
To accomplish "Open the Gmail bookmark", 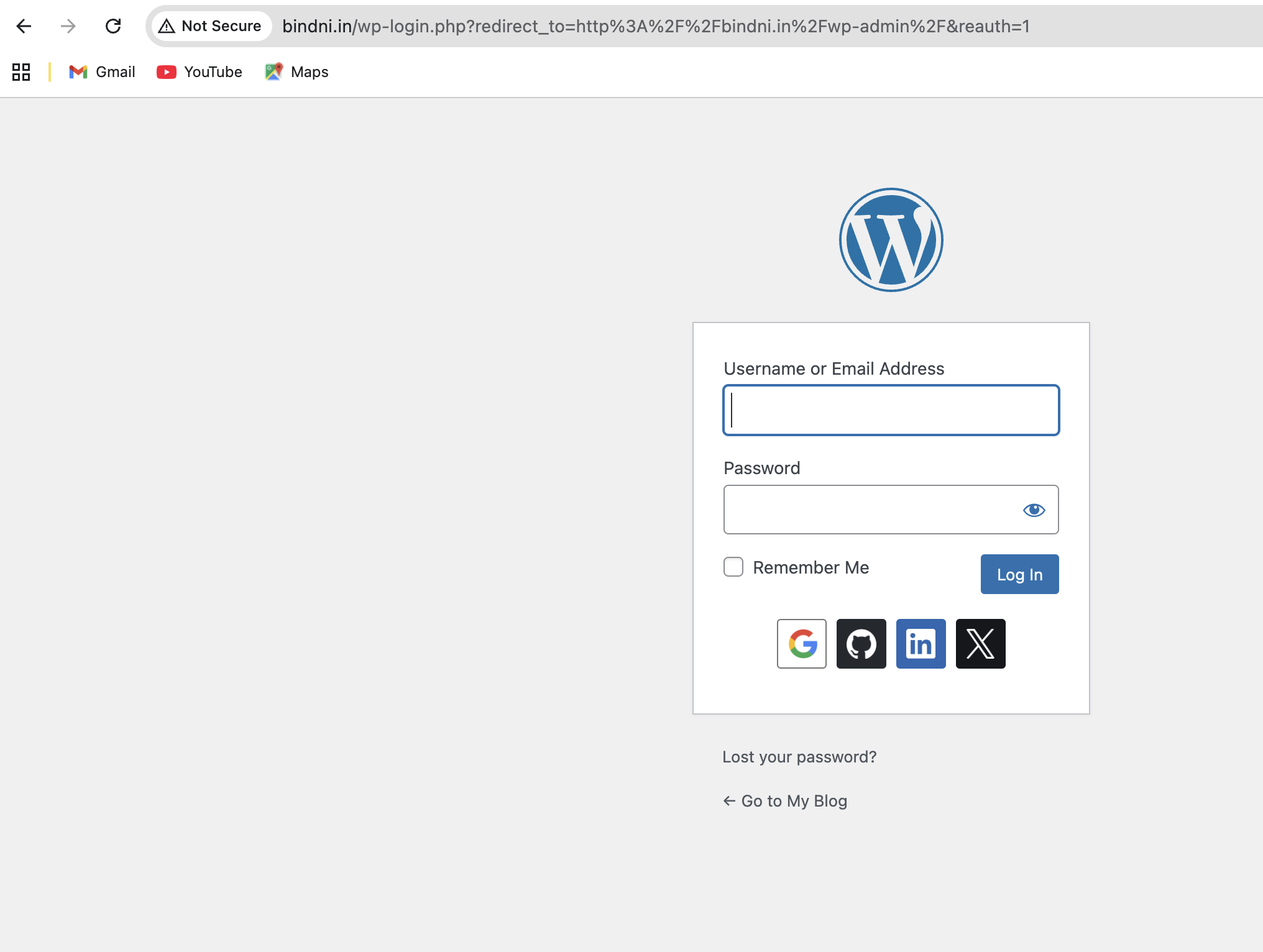I will coord(103,72).
